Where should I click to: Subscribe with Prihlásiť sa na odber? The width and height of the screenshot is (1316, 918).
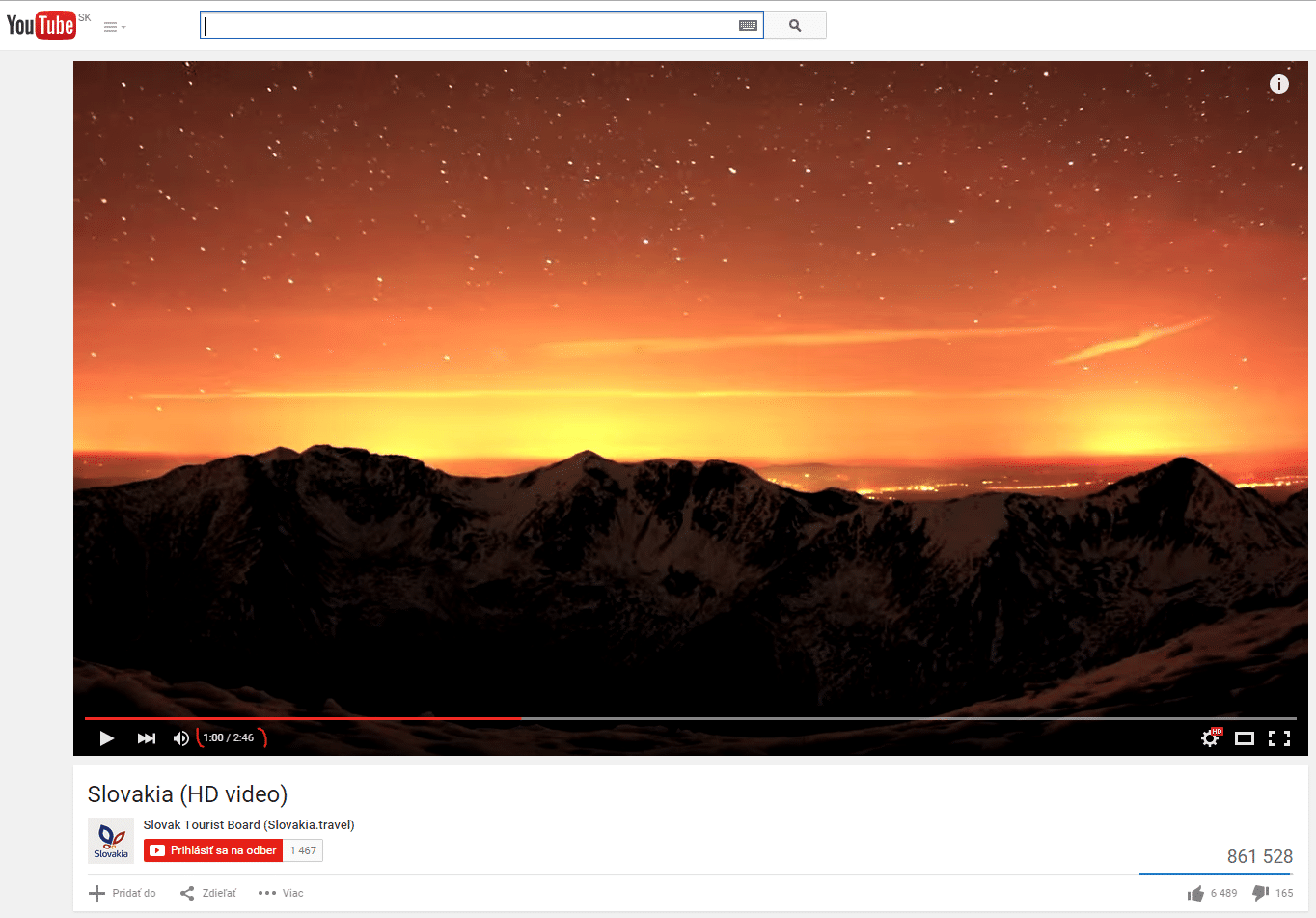pyautogui.click(x=213, y=850)
